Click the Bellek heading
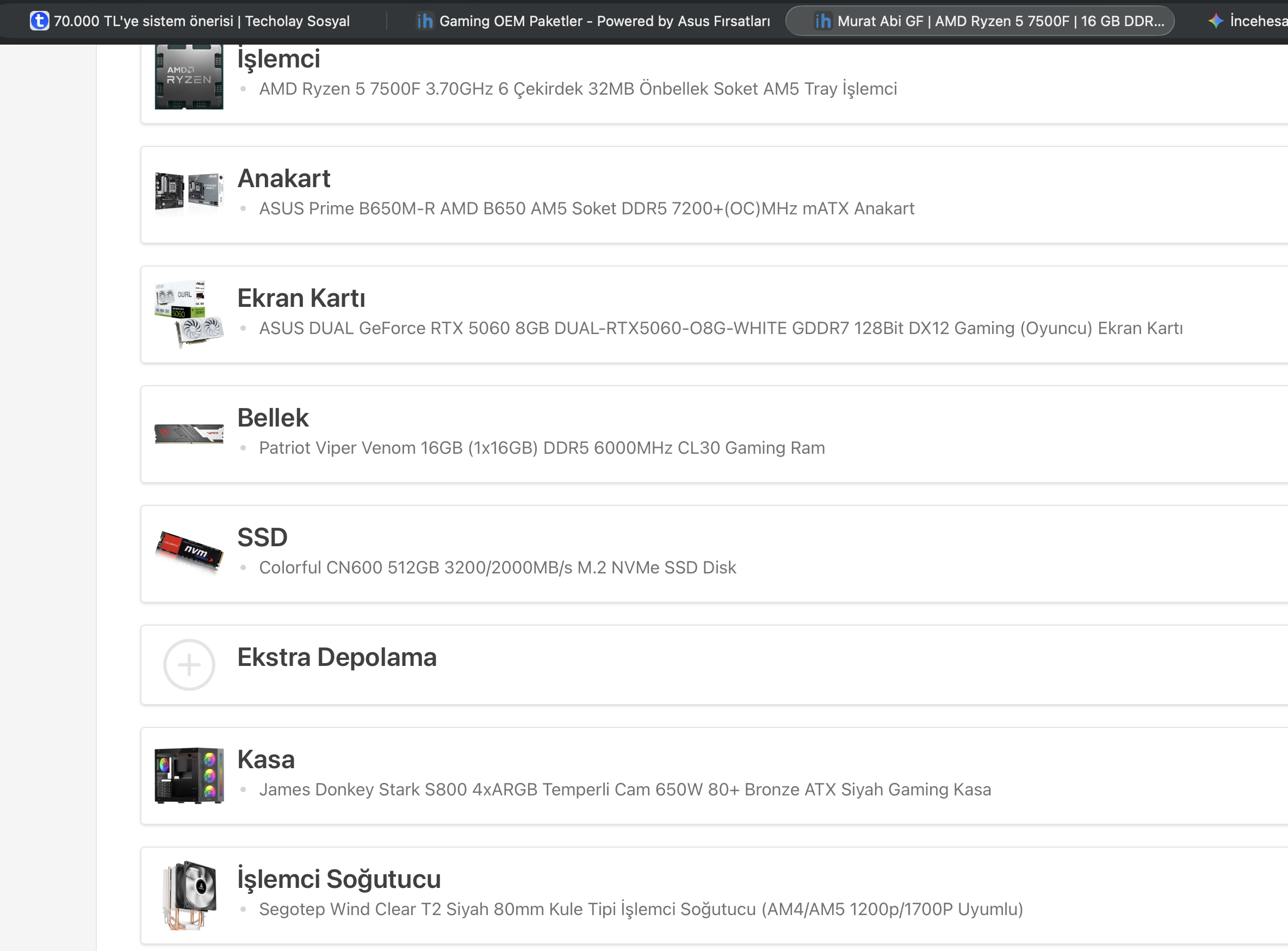The image size is (1288, 951). tap(273, 418)
